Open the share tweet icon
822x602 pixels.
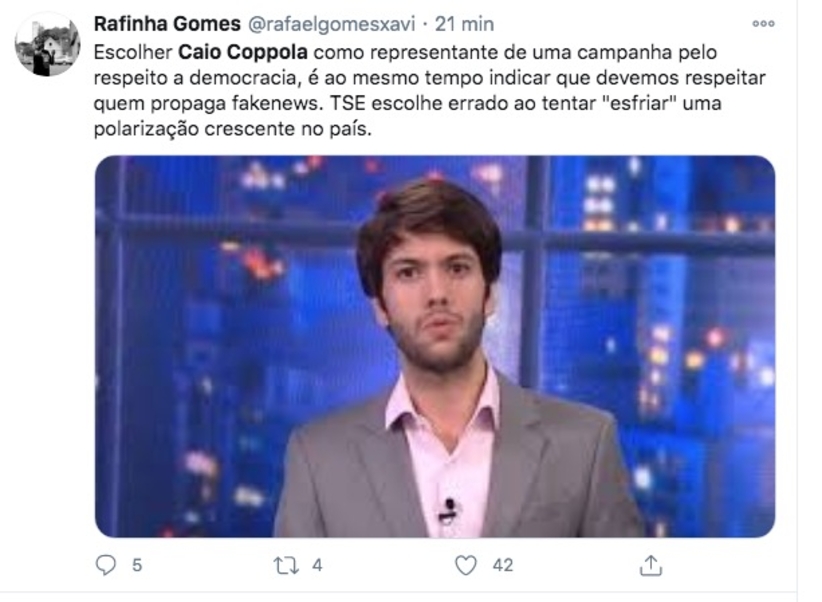[x=651, y=565]
